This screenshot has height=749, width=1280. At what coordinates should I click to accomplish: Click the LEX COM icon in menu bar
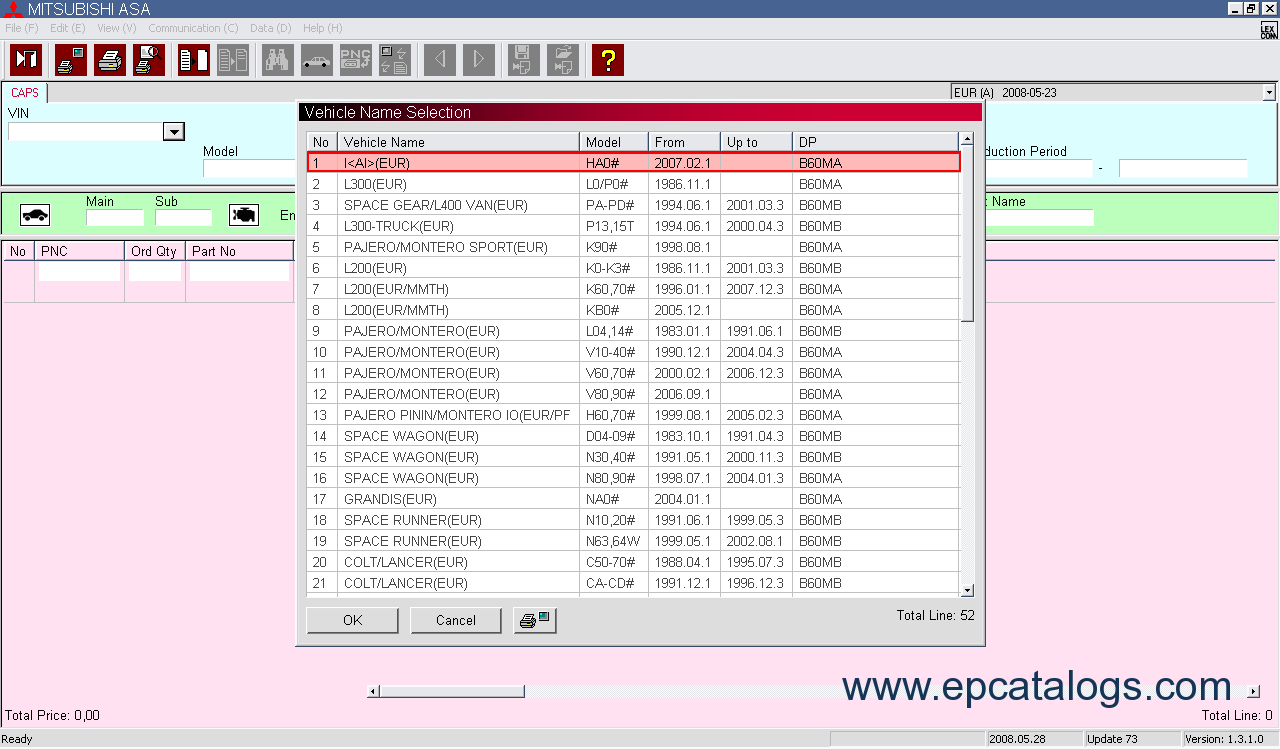pyautogui.click(x=1269, y=31)
